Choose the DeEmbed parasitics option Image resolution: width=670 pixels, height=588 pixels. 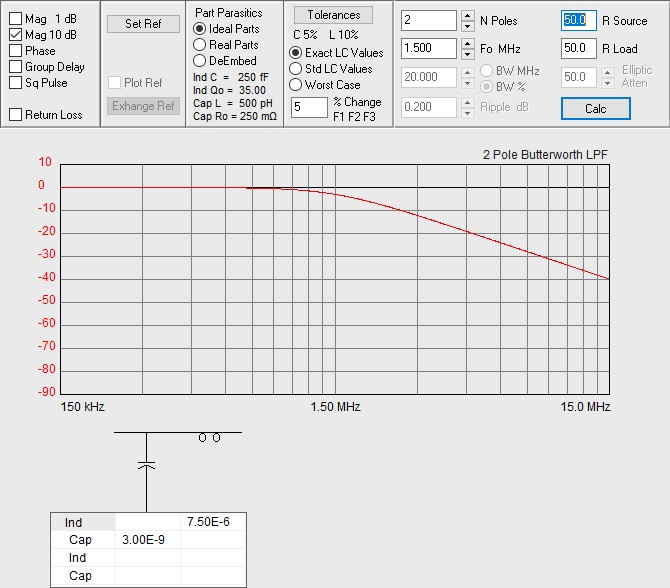click(x=200, y=61)
